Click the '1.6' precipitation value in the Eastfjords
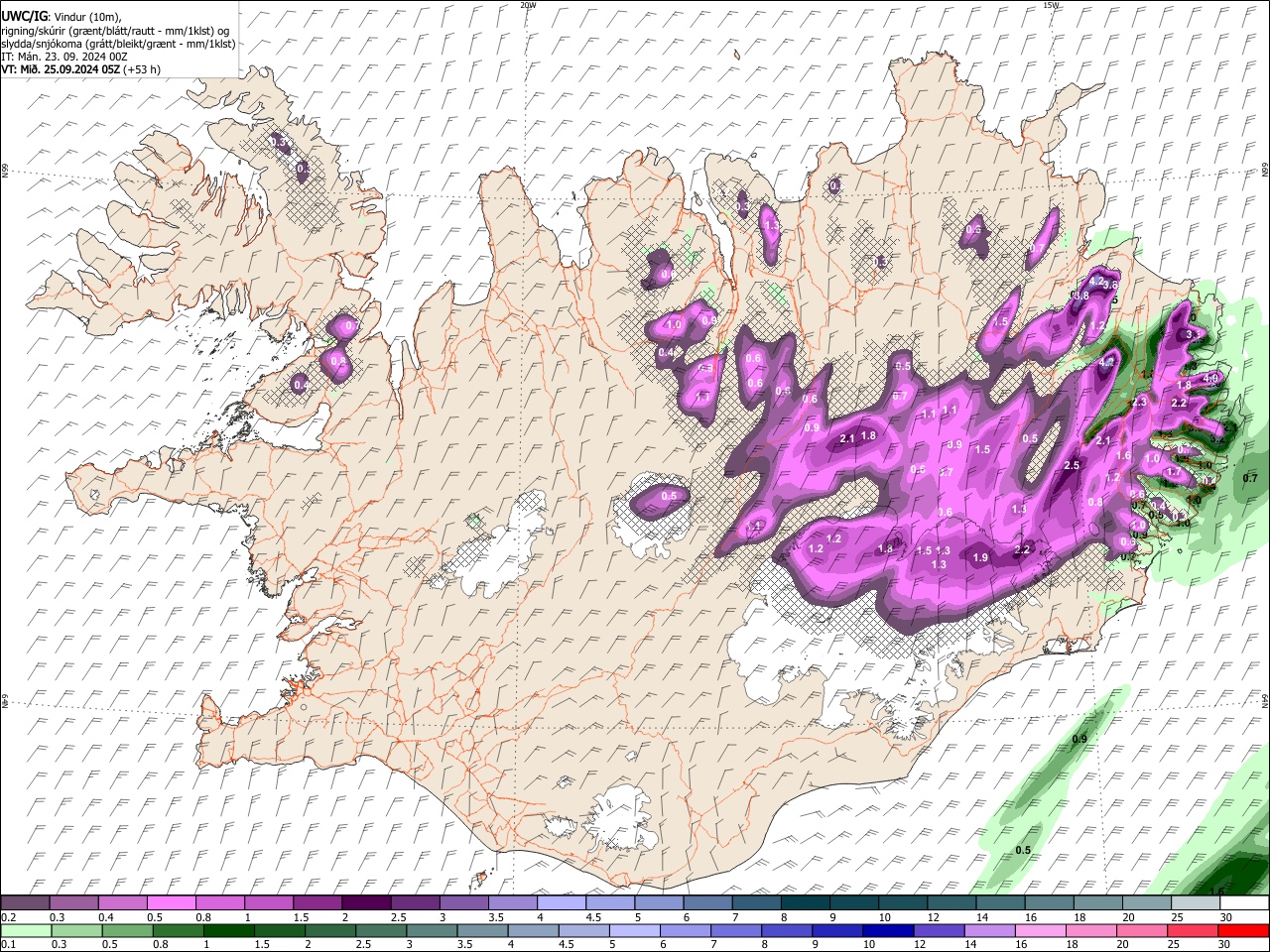1270x952 pixels. [x=1124, y=455]
